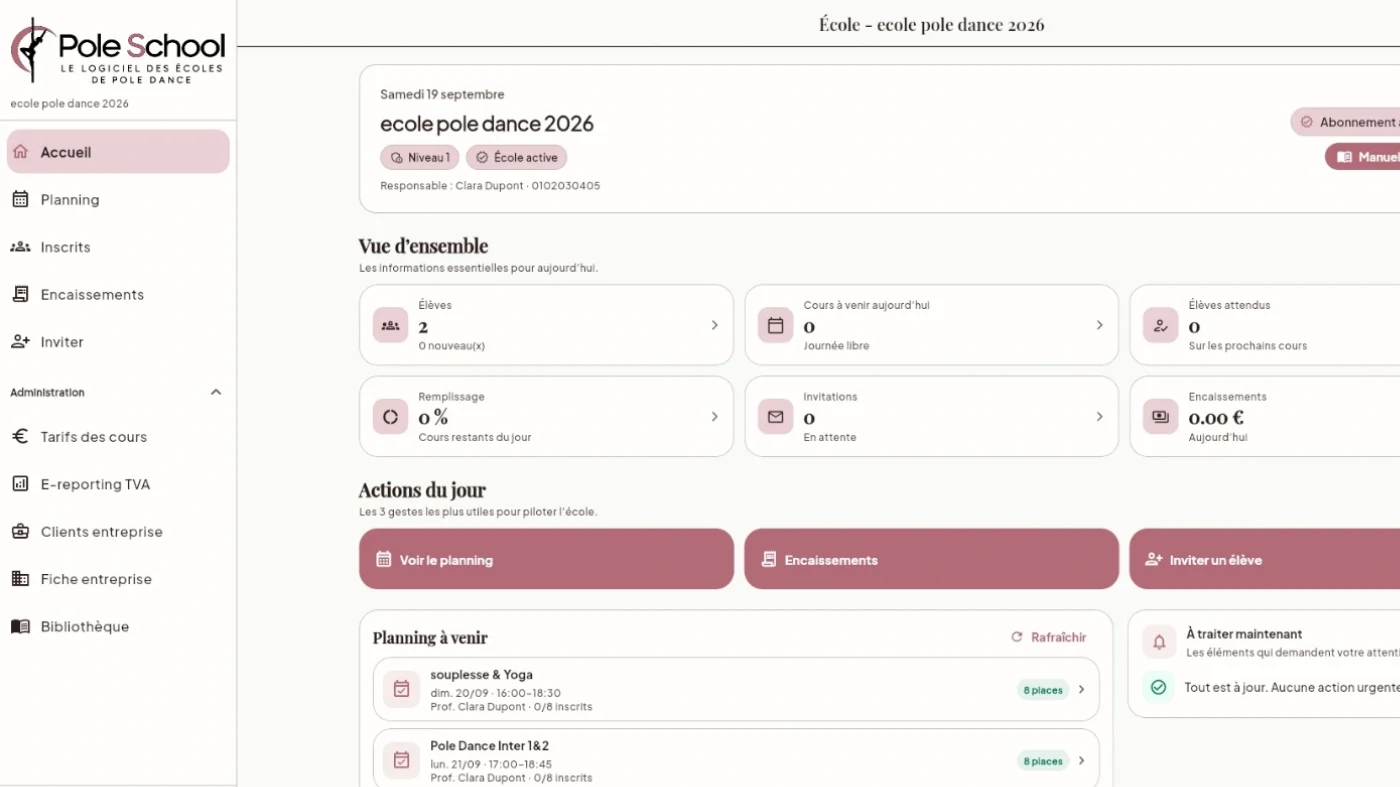Open Clients entreprise page
The image size is (1400, 787).
[118, 532]
